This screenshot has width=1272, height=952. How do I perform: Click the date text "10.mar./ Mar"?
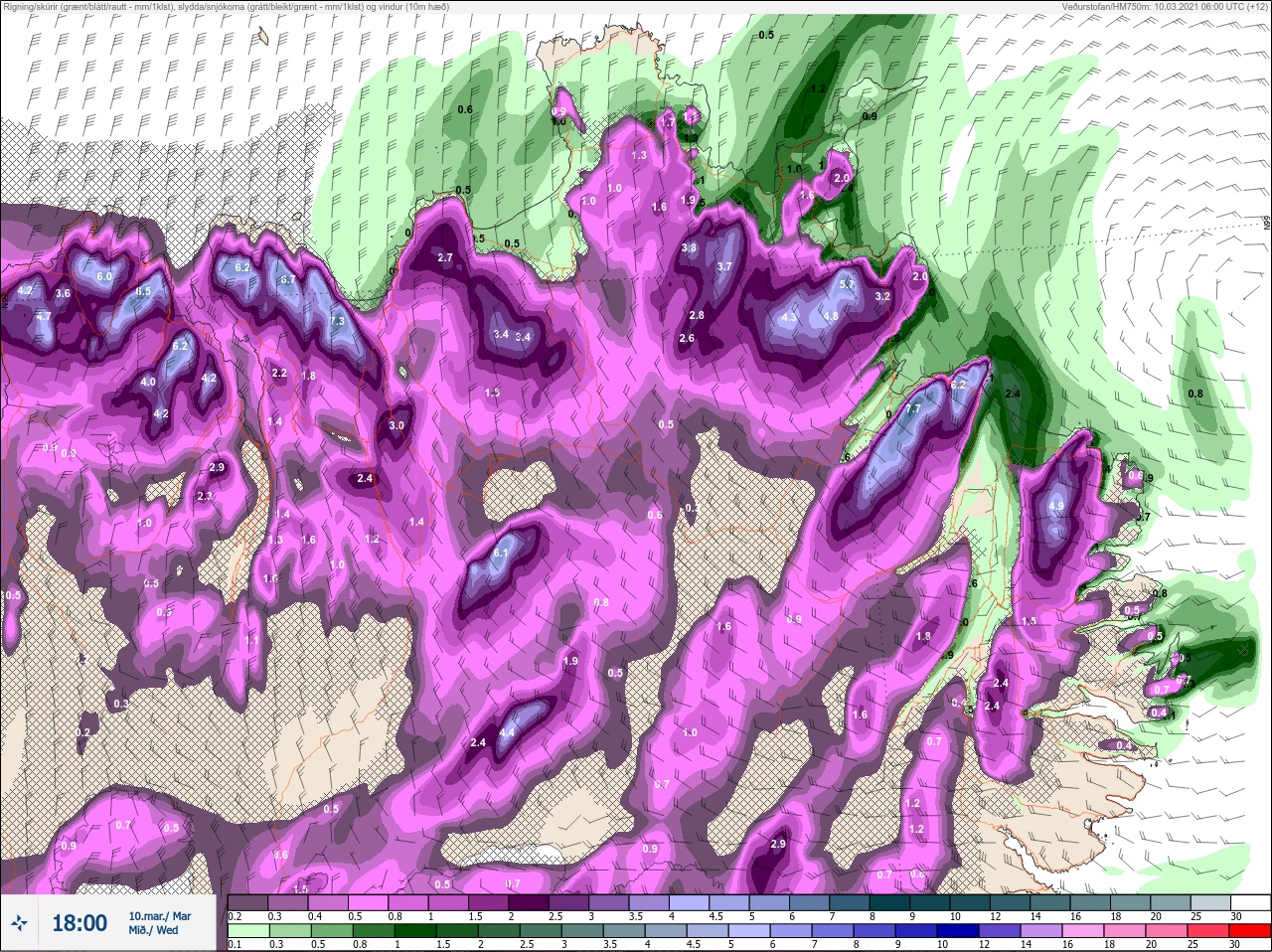160,916
